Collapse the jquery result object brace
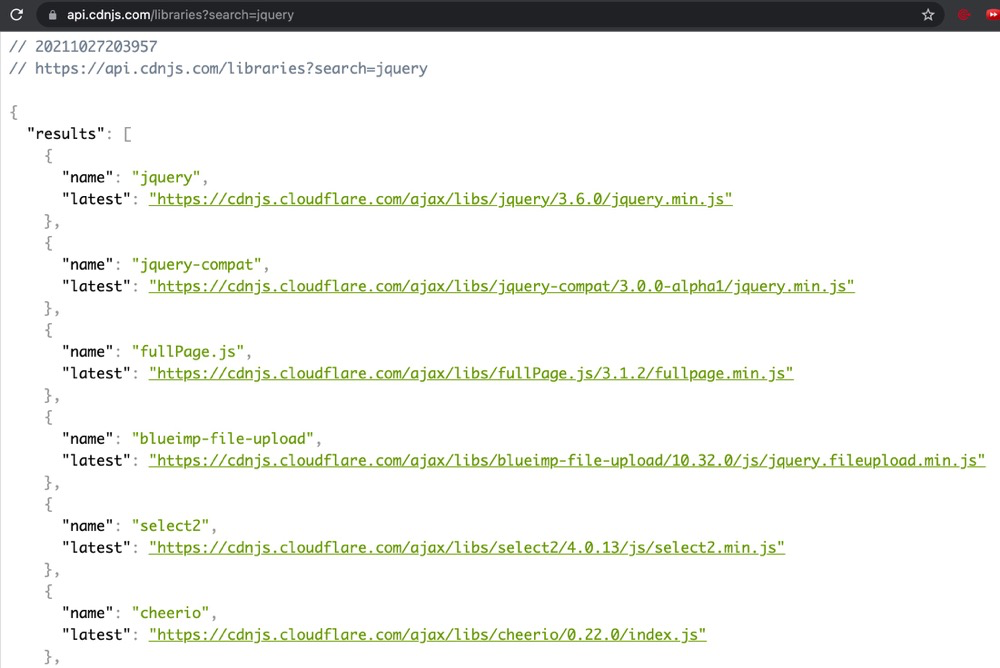The width and height of the screenshot is (1000, 668). tap(48, 156)
